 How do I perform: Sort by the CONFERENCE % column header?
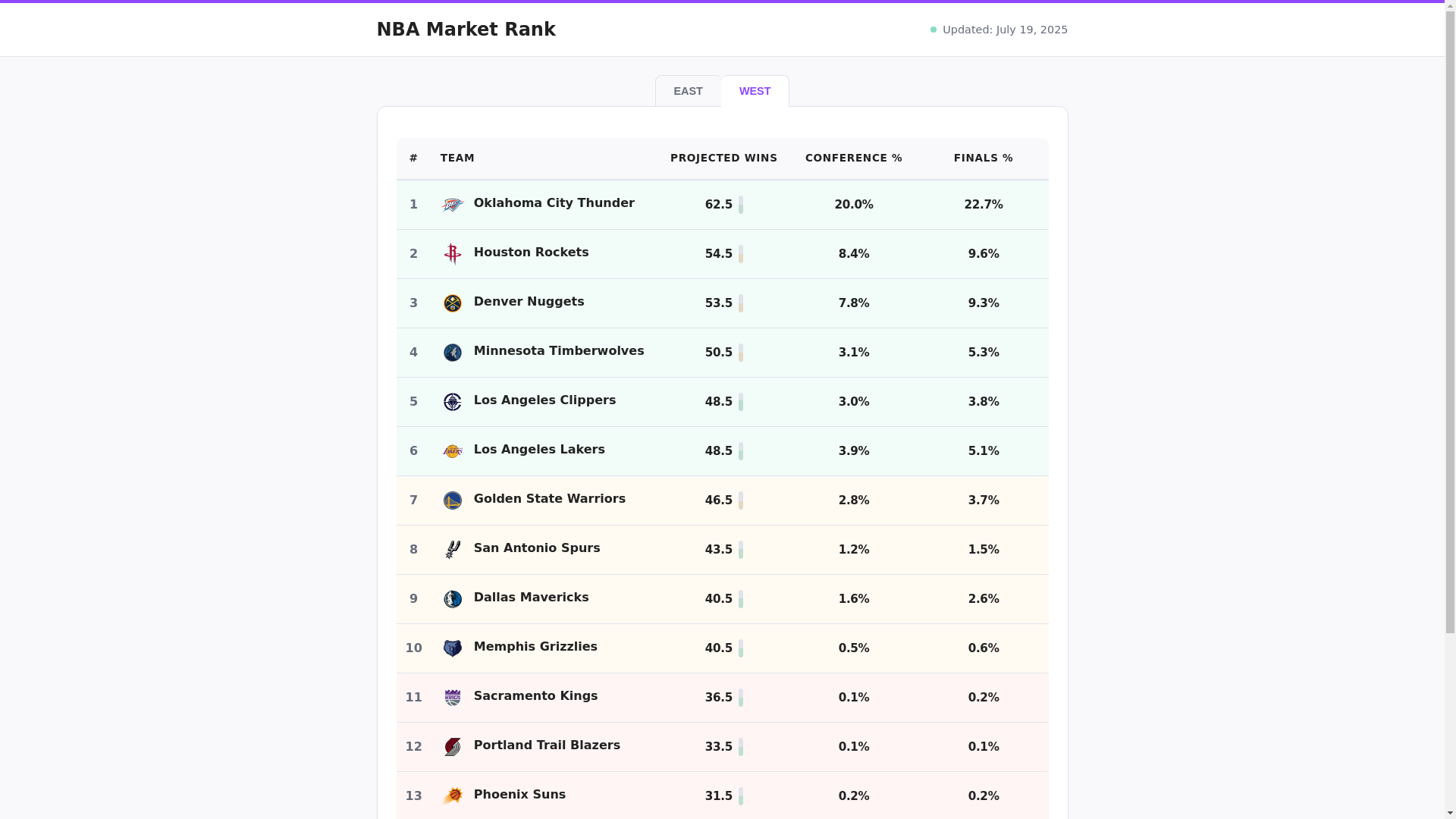854,158
